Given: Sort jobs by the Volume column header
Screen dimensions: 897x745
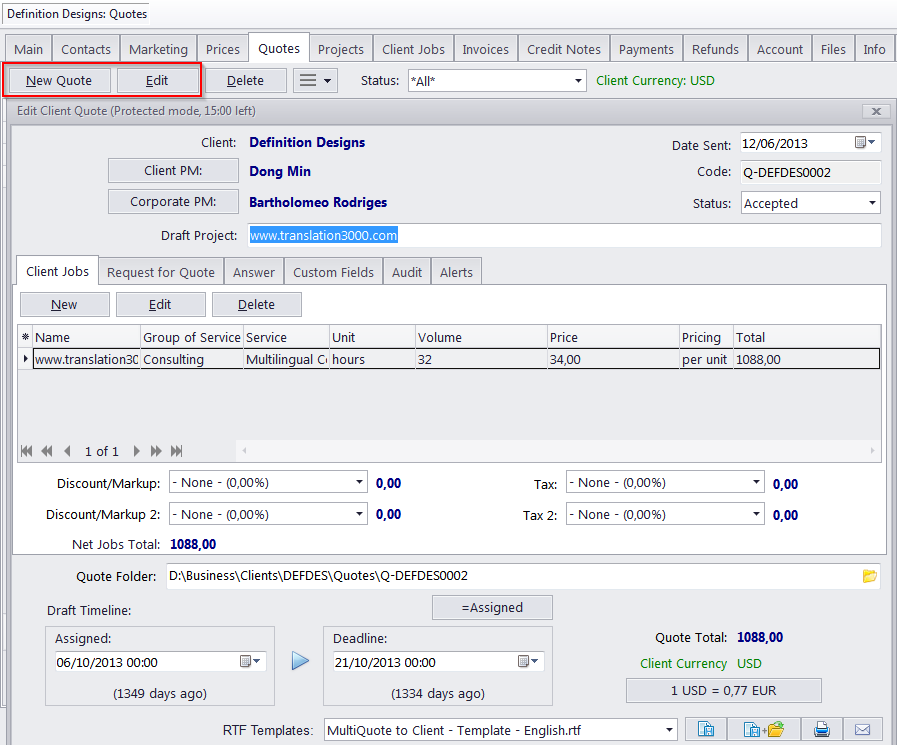Looking at the screenshot, I should coord(481,337).
